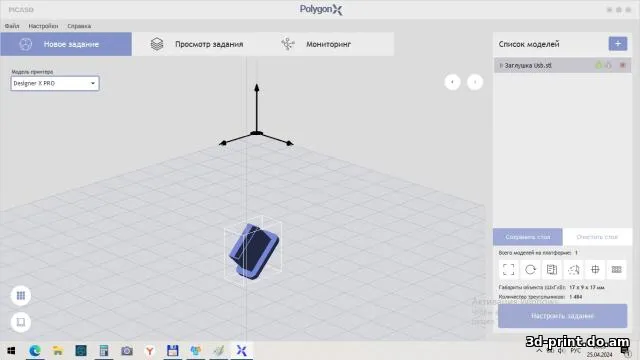640x360 pixels.
Task: Open Microsoft Edge from the taskbar
Action: pos(35,351)
